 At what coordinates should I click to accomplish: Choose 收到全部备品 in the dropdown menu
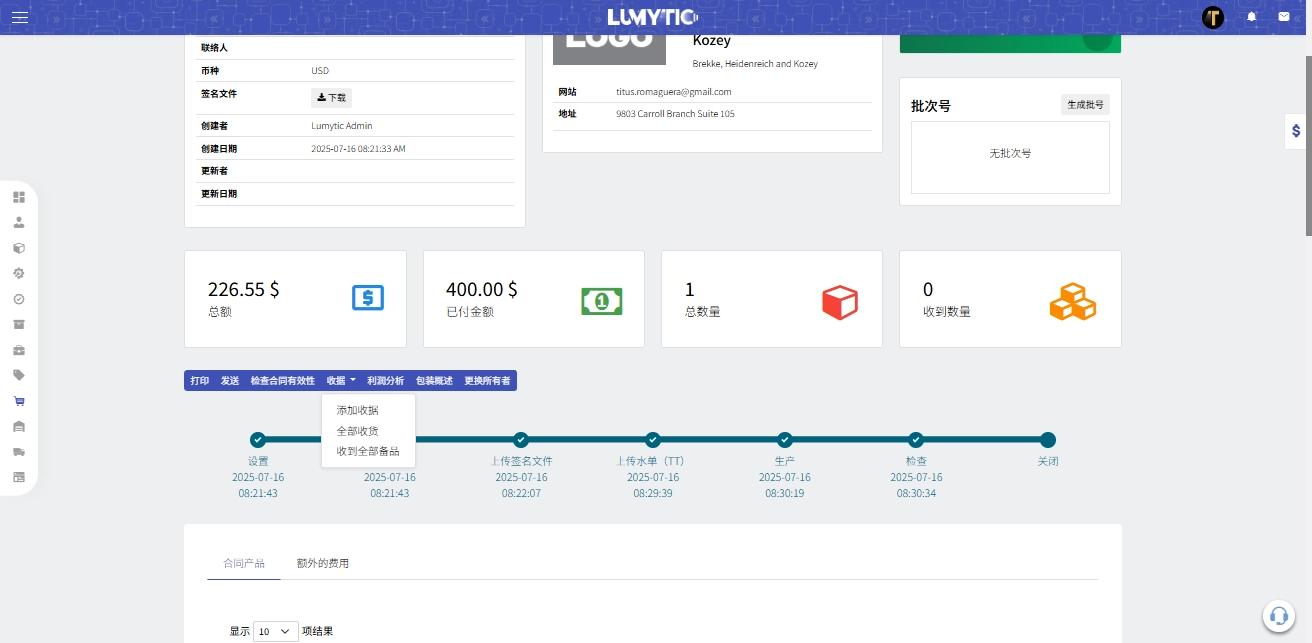[367, 451]
